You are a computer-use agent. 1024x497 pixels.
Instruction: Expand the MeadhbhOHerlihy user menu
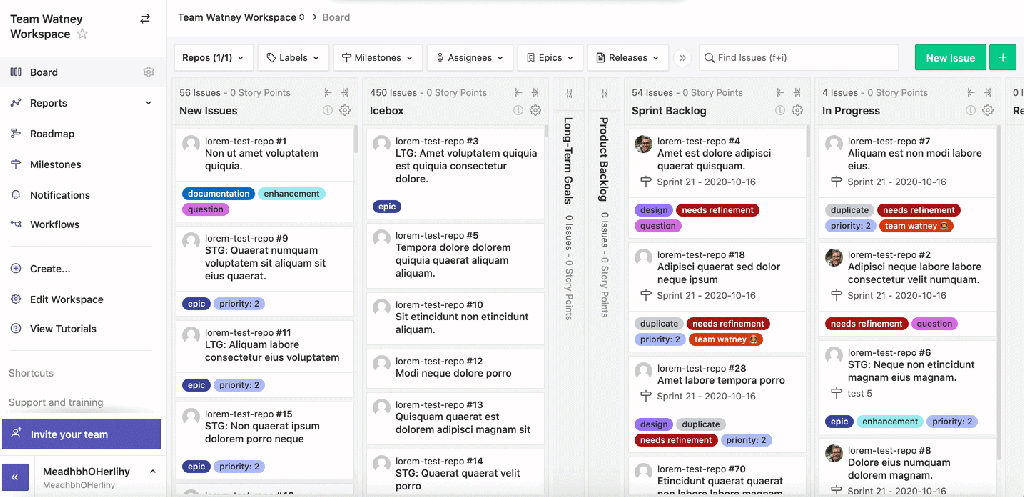(x=153, y=471)
